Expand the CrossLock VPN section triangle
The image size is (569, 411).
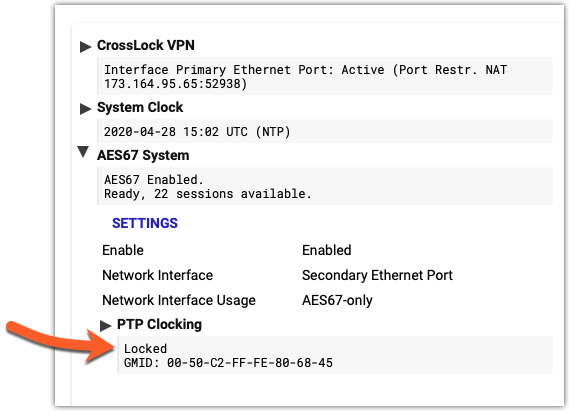85,47
